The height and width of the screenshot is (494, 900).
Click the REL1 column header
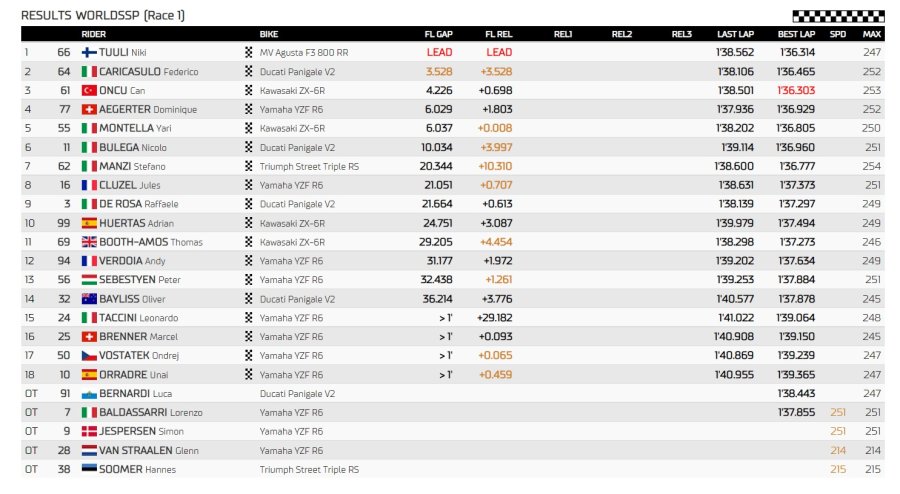[563, 34]
